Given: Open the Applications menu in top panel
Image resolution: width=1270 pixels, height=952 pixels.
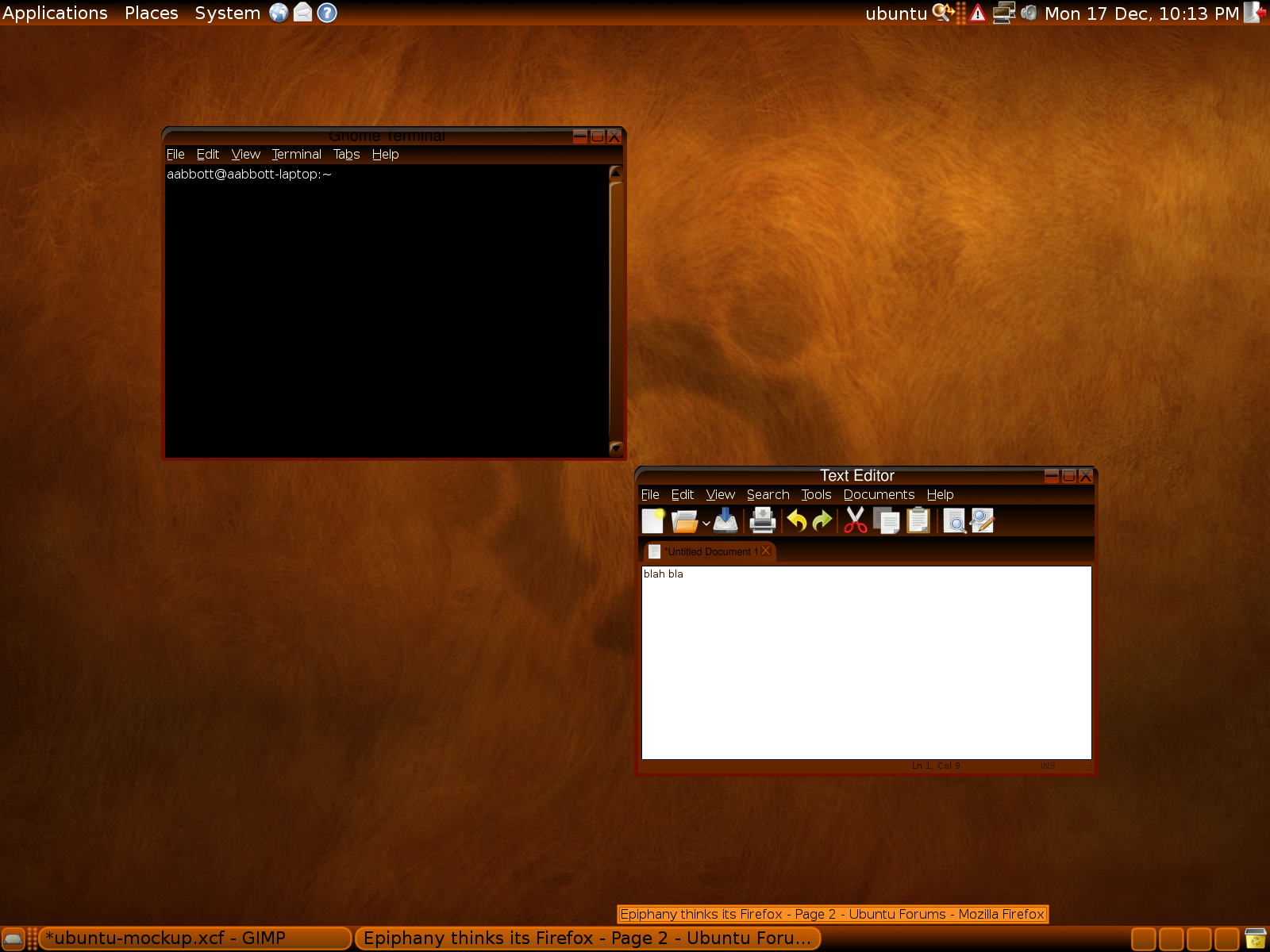Looking at the screenshot, I should tap(55, 13).
